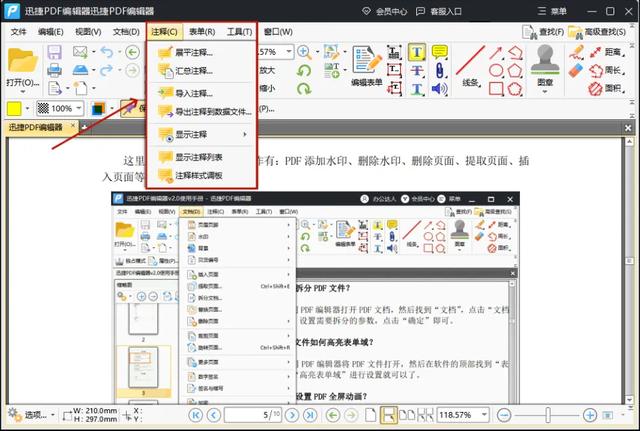This screenshot has height=431, width=640.
Task: Toggle the highlighted layout button in the status bar
Action: (388, 415)
